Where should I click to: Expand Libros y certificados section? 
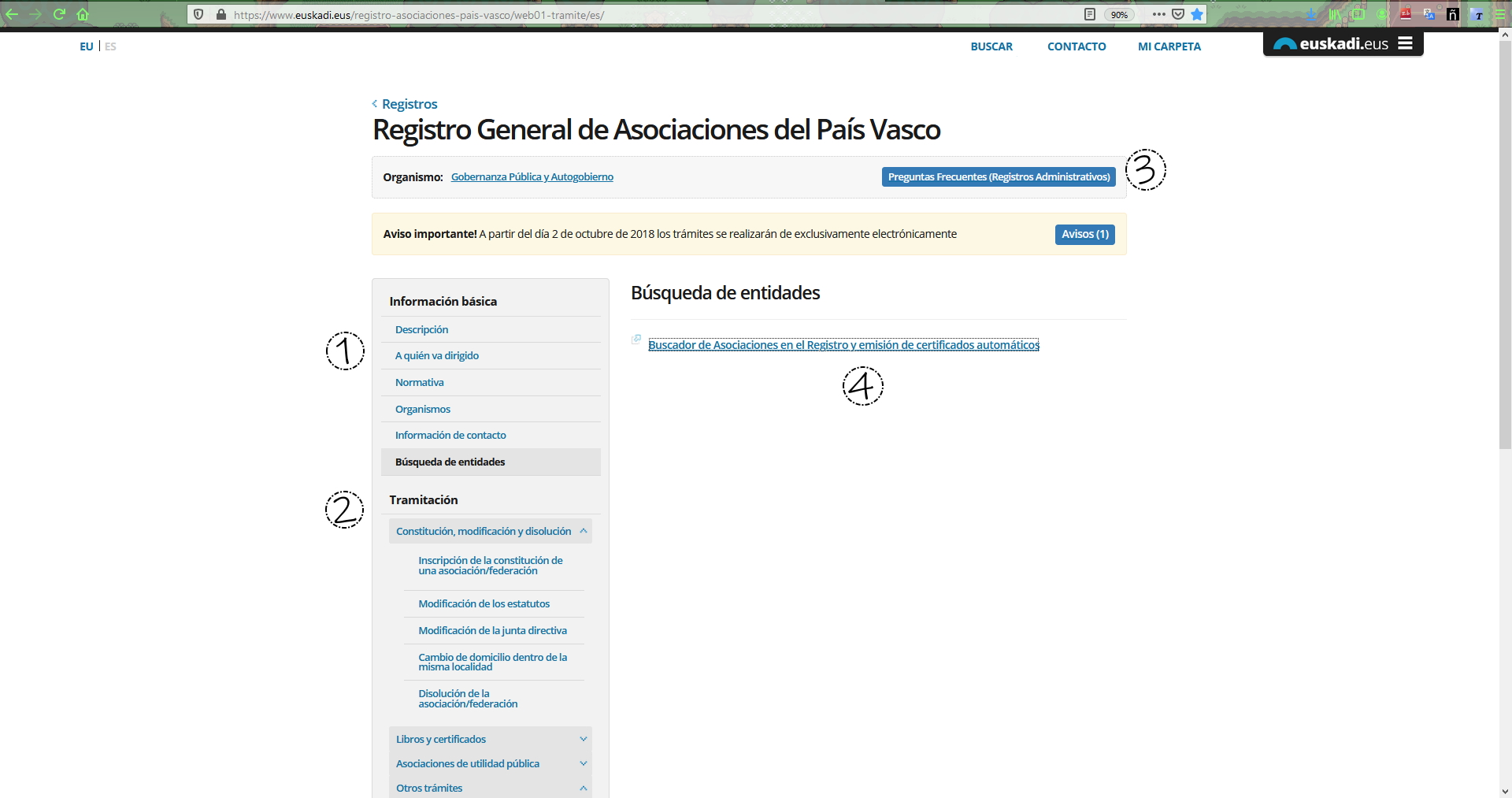[491, 739]
